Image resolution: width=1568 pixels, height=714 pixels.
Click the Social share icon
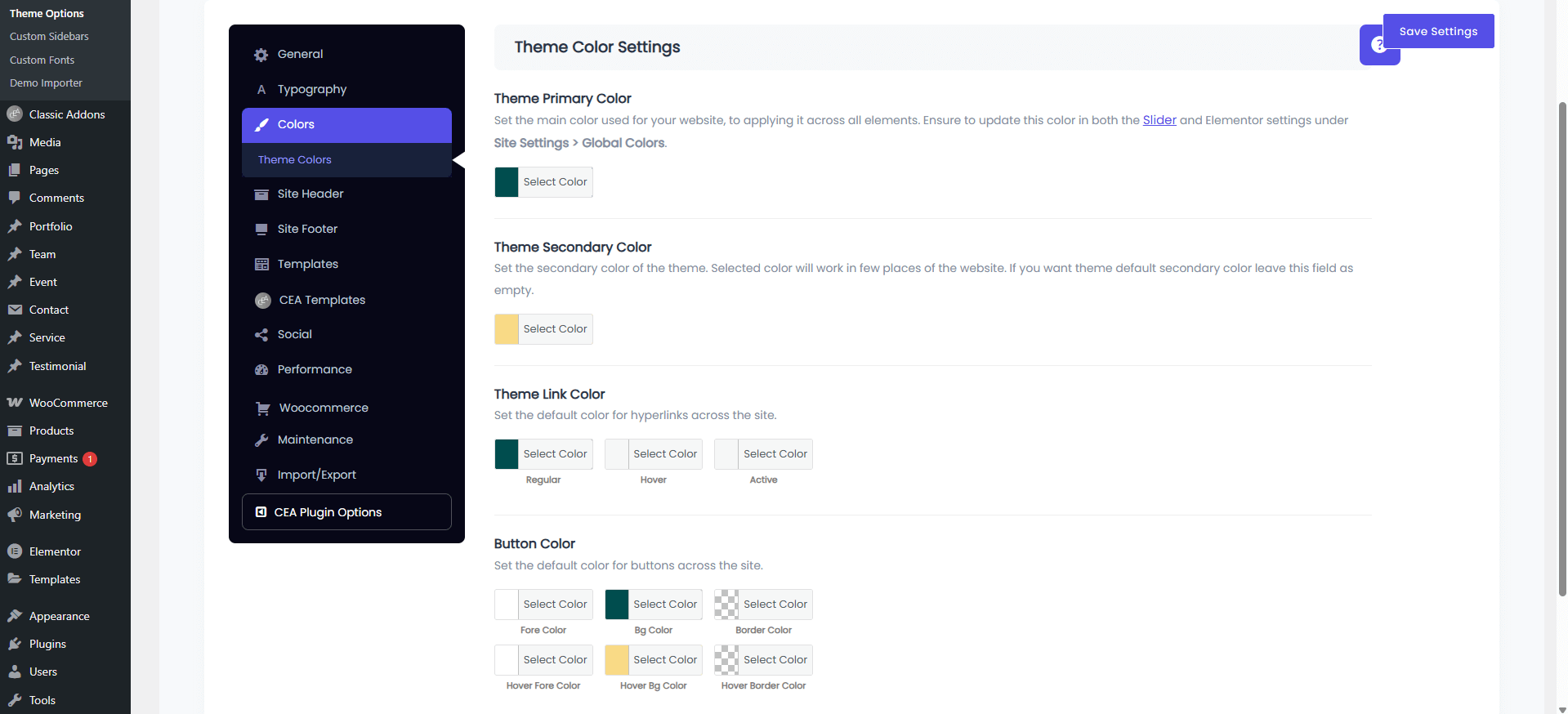[261, 335]
